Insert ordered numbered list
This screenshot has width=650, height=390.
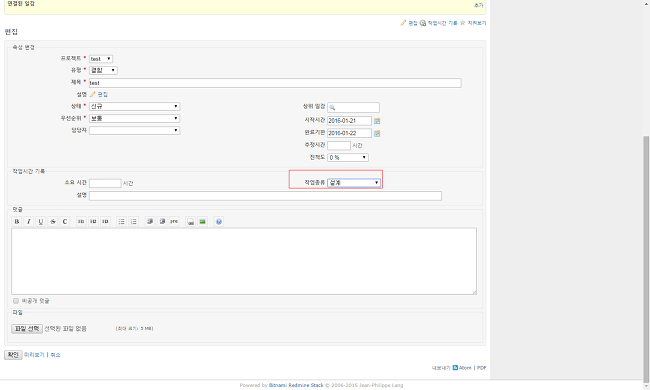pyautogui.click(x=133, y=222)
